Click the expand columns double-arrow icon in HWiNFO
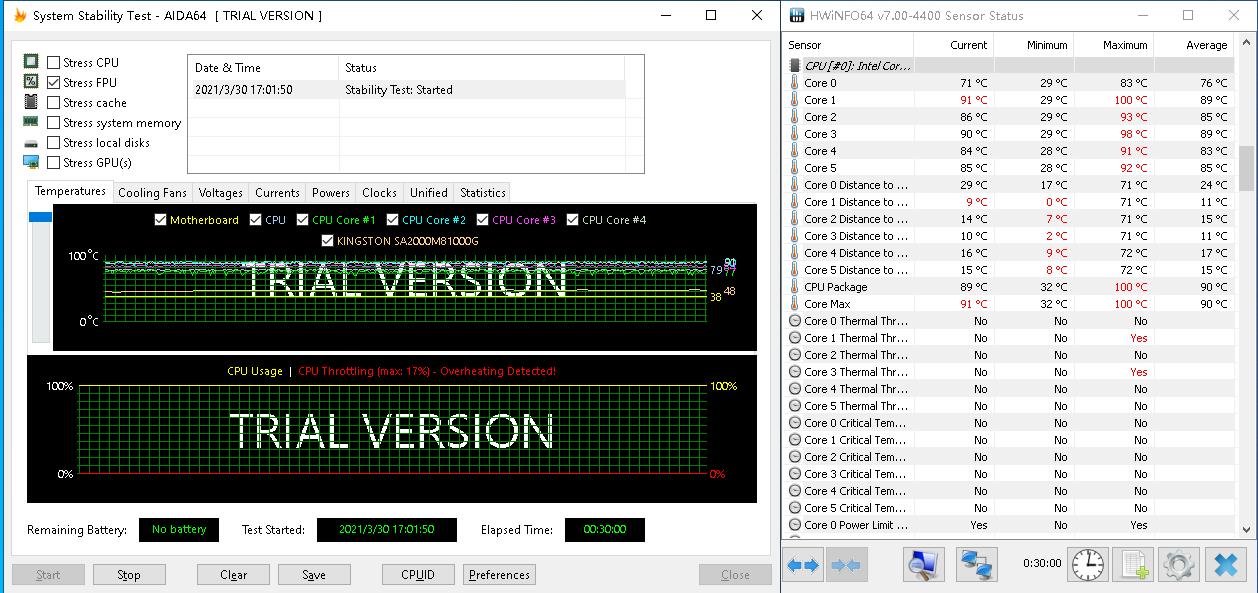The height and width of the screenshot is (593, 1258). 805,565
